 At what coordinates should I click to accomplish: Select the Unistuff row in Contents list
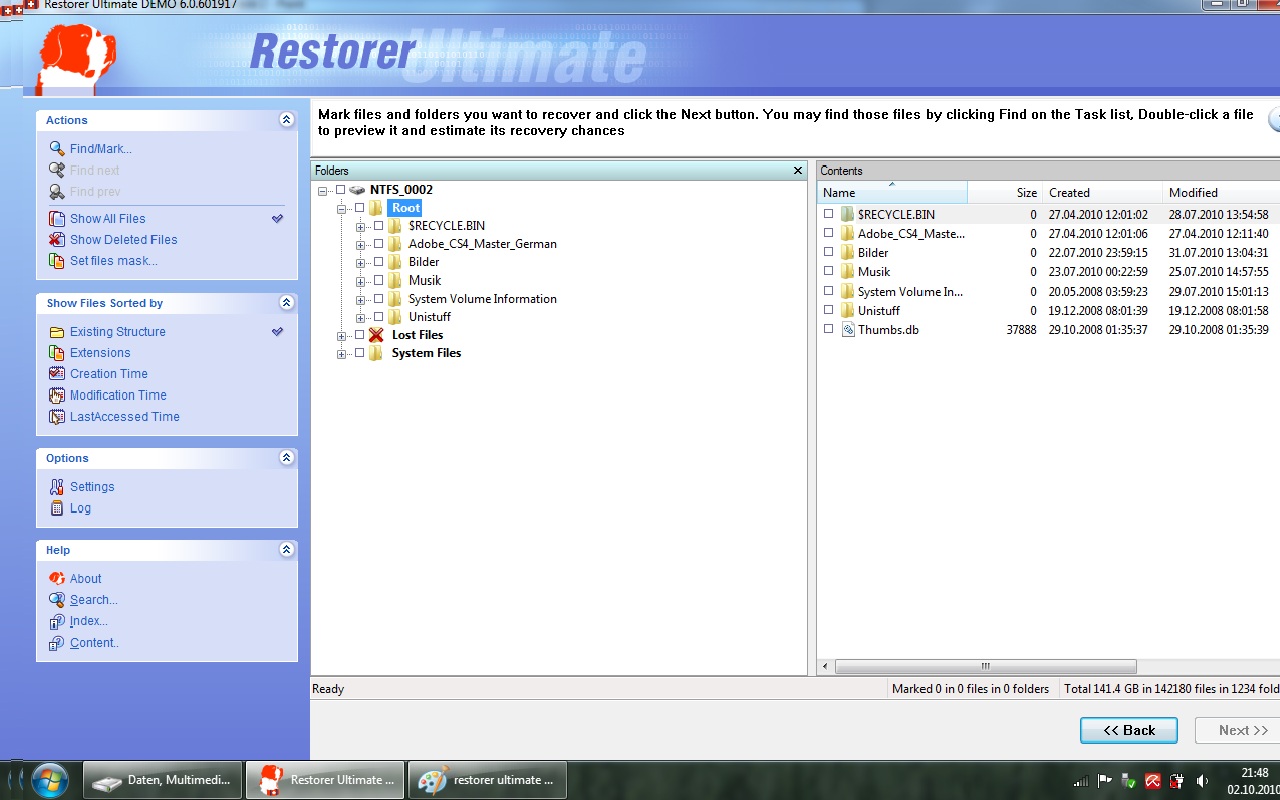click(x=1048, y=310)
